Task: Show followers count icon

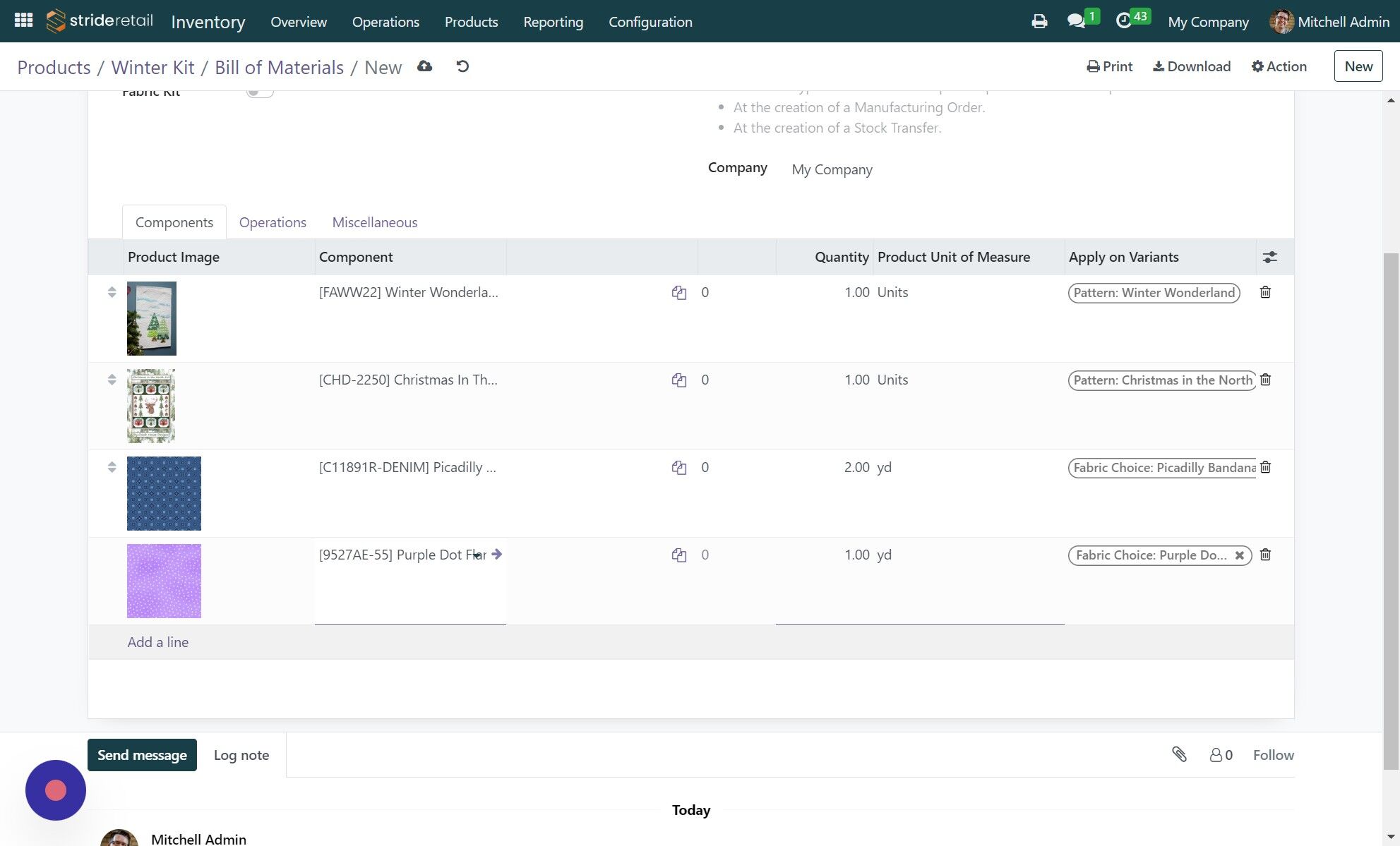Action: [1221, 755]
